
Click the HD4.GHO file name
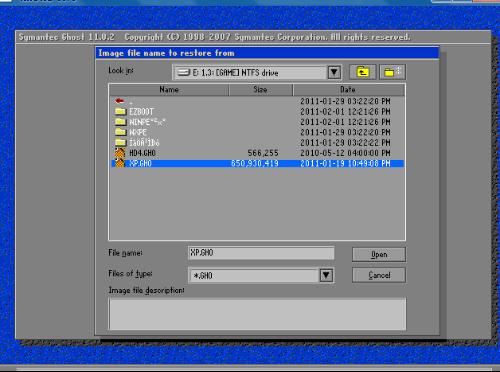pos(142,153)
